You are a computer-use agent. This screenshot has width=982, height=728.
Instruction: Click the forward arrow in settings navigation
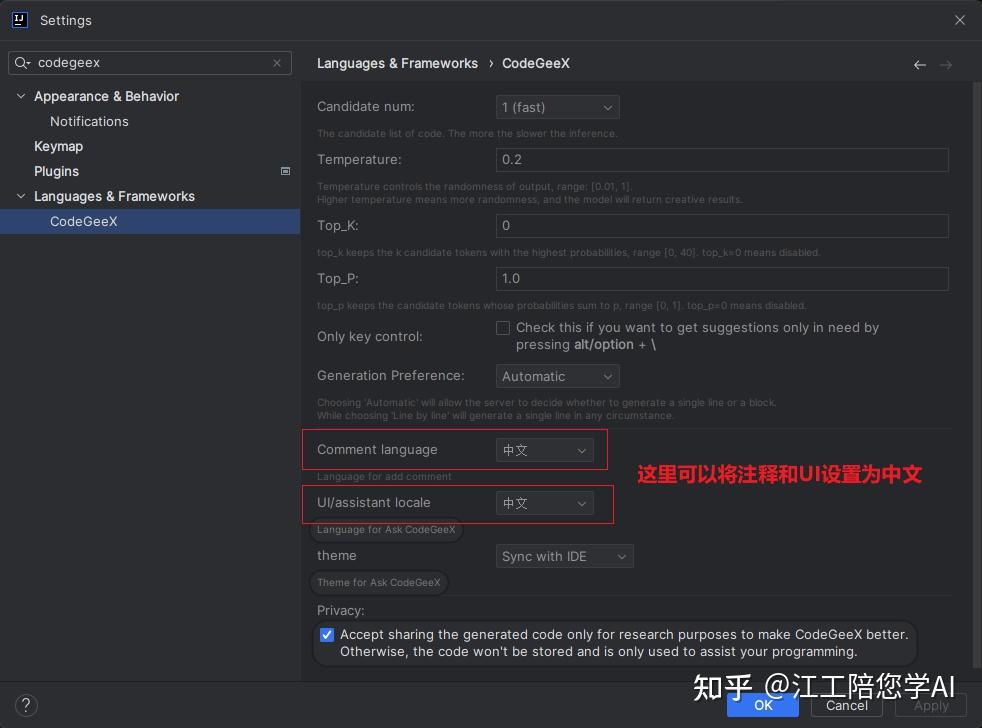pos(946,64)
